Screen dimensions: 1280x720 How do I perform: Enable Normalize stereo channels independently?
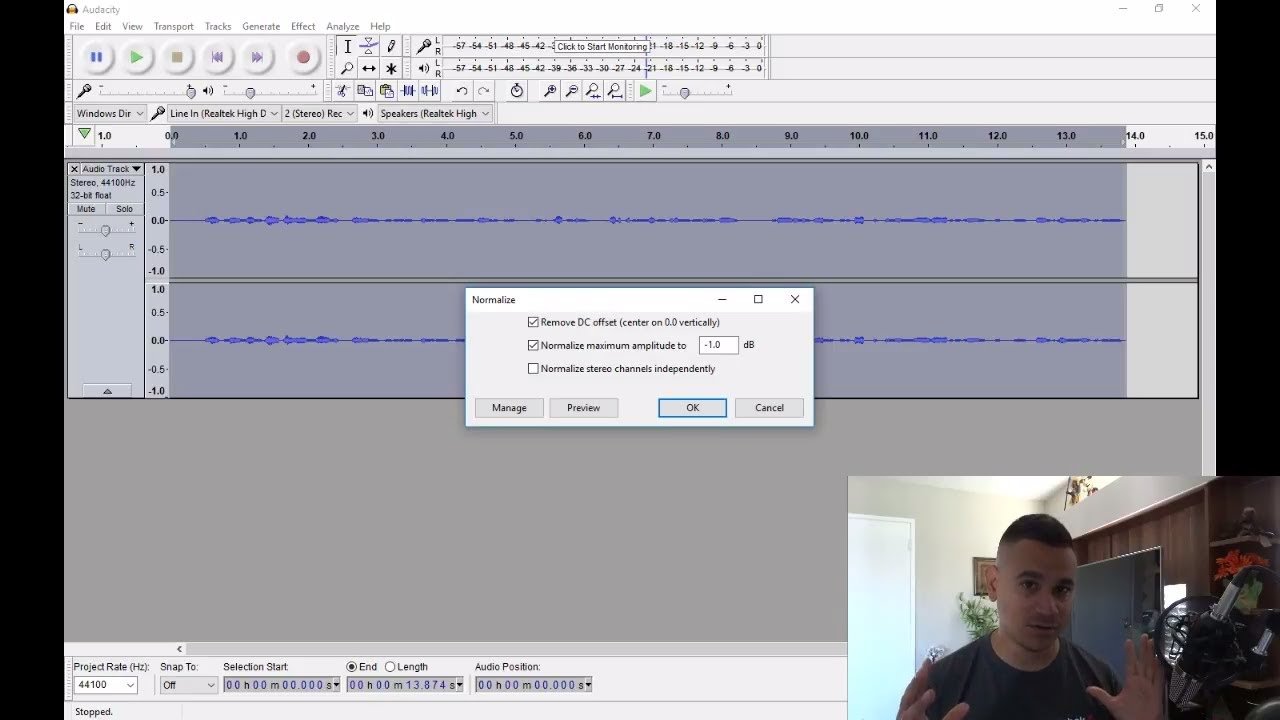(533, 369)
